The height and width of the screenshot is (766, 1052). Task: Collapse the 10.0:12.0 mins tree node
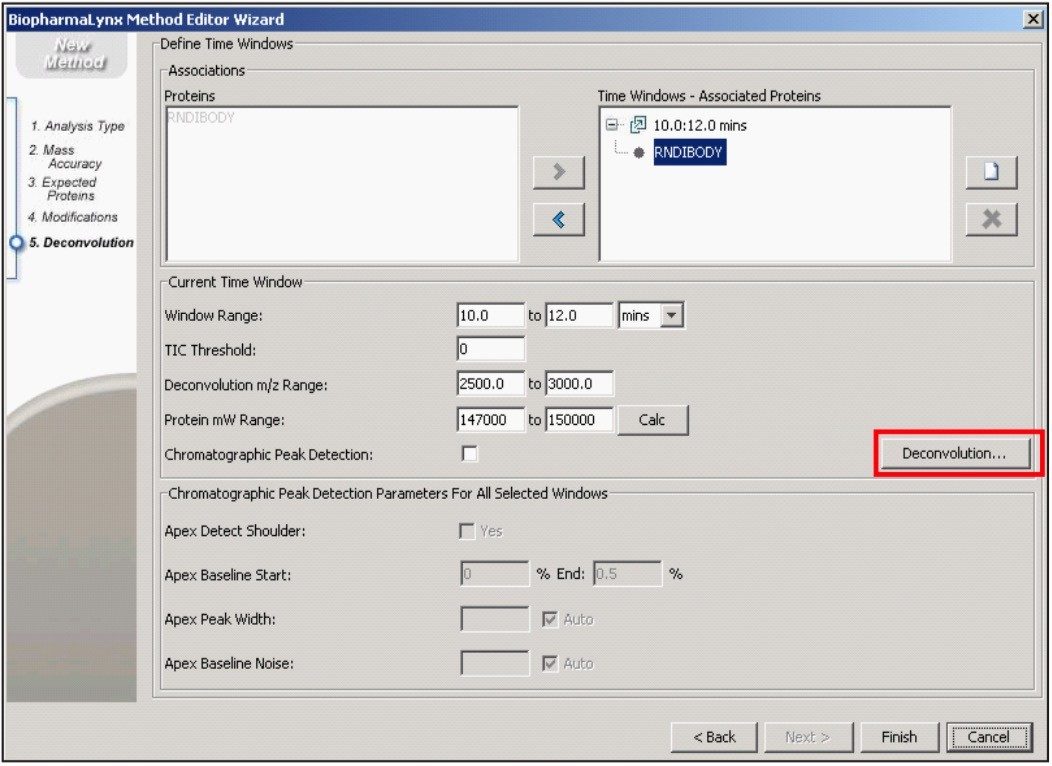pyautogui.click(x=611, y=125)
